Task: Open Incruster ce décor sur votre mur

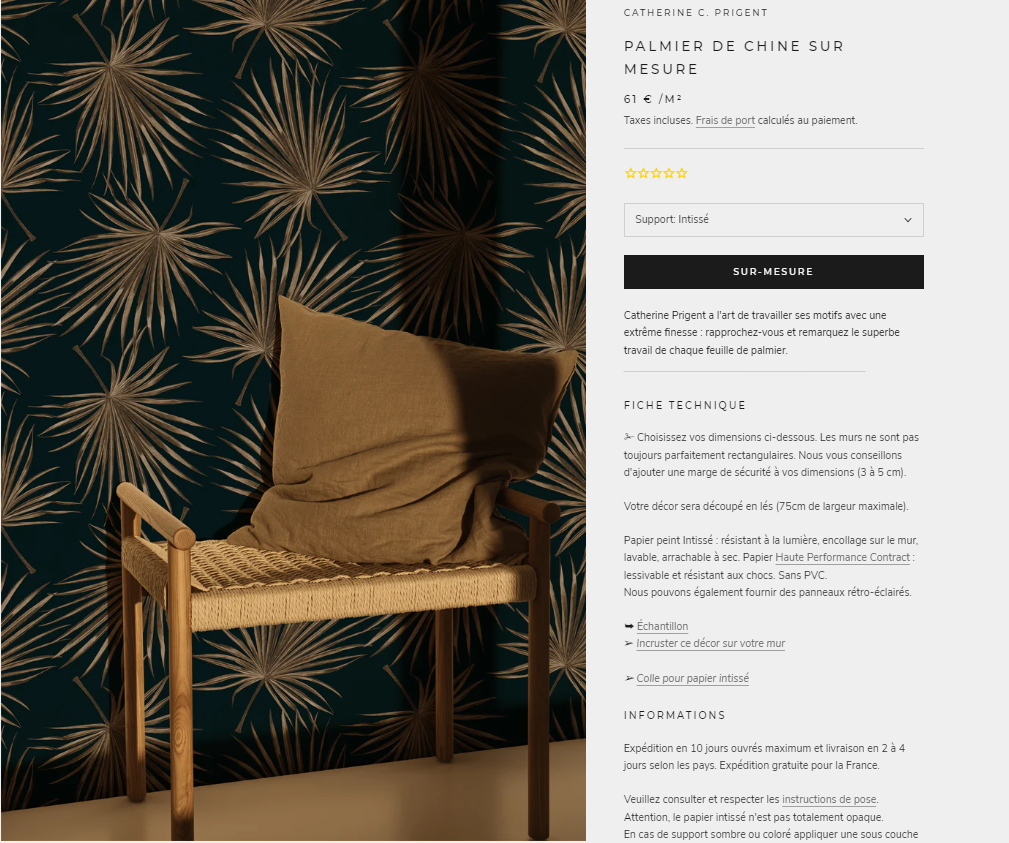Action: pyautogui.click(x=710, y=644)
